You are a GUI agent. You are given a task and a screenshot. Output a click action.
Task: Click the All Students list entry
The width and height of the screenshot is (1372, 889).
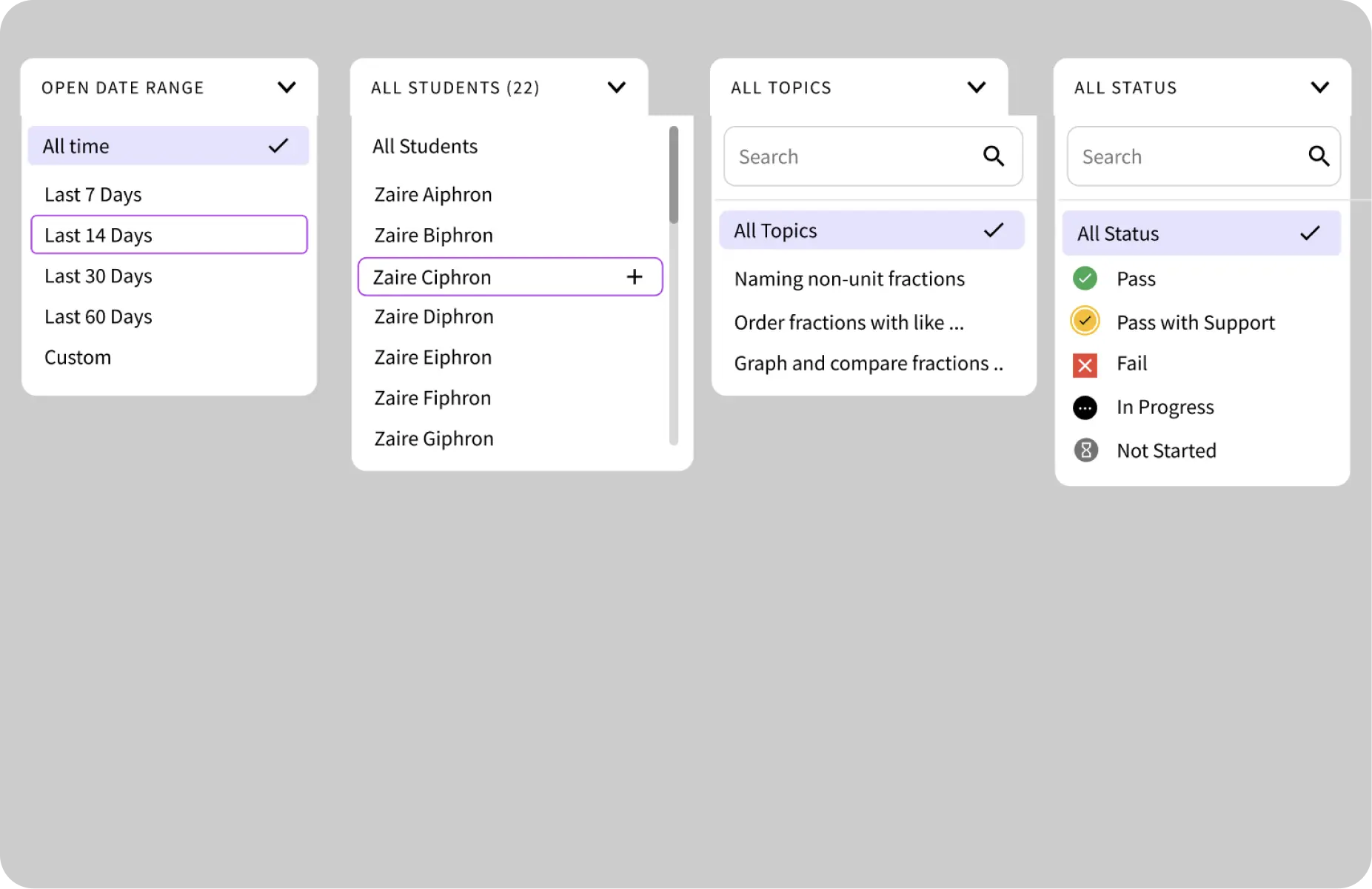(424, 146)
